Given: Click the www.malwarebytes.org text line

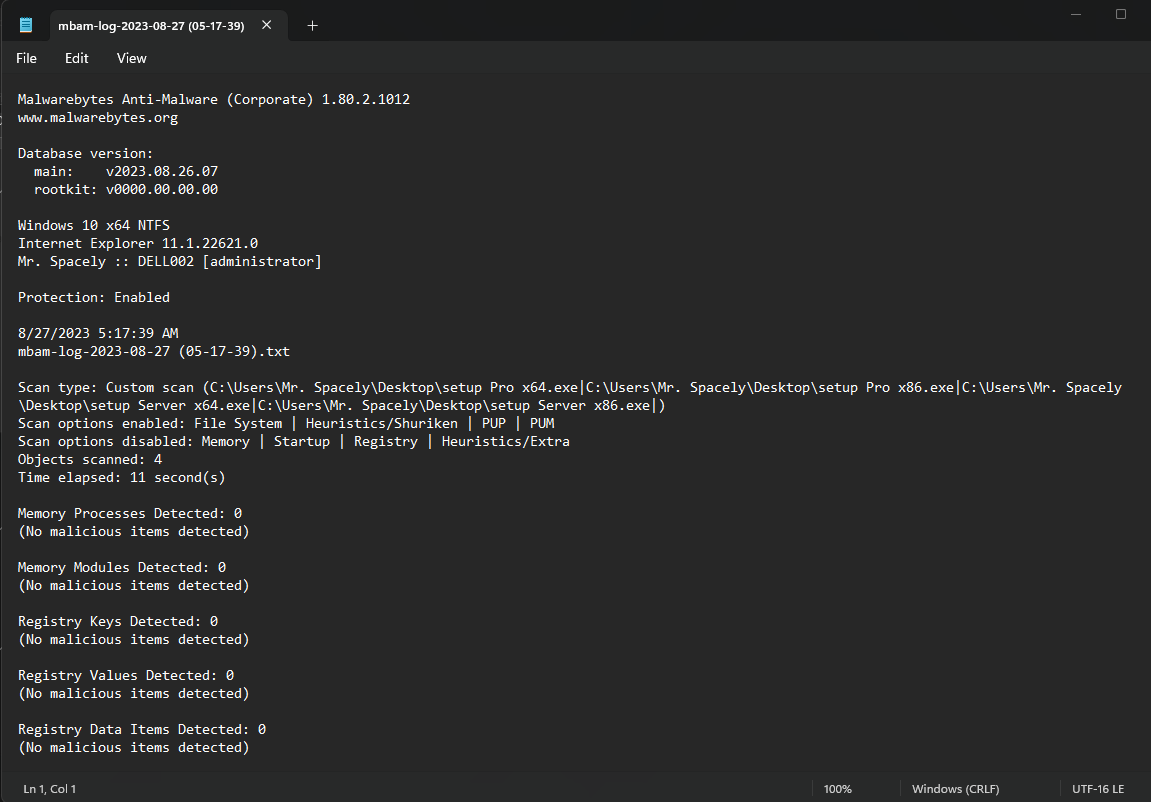Looking at the screenshot, I should [x=98, y=117].
